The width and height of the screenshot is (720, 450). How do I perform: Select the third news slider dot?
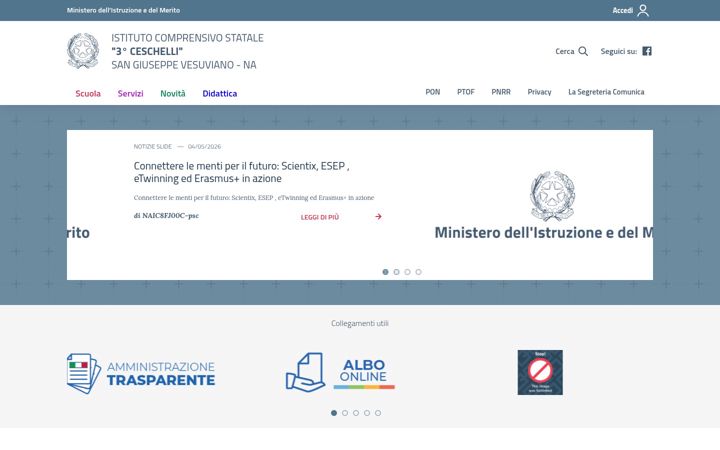click(407, 272)
